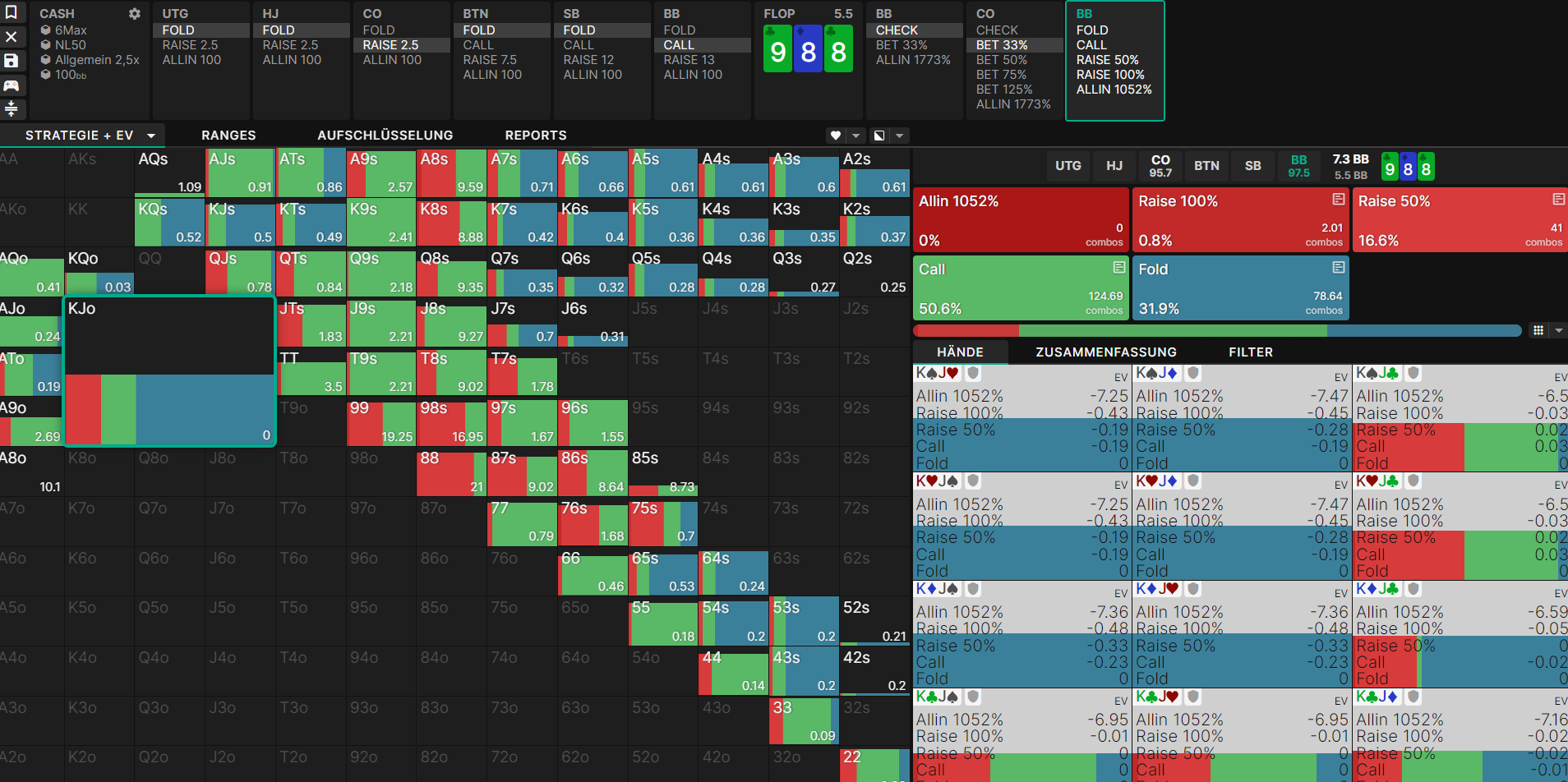
Task: Open the dropdown next to heart icon
Action: click(x=856, y=136)
